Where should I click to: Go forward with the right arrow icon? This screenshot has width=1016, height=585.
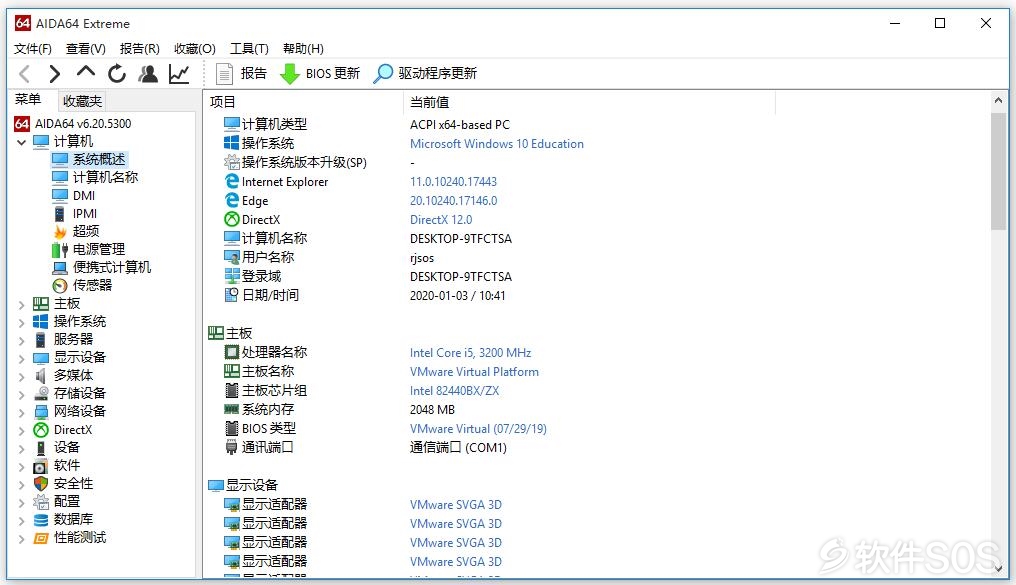click(55, 74)
